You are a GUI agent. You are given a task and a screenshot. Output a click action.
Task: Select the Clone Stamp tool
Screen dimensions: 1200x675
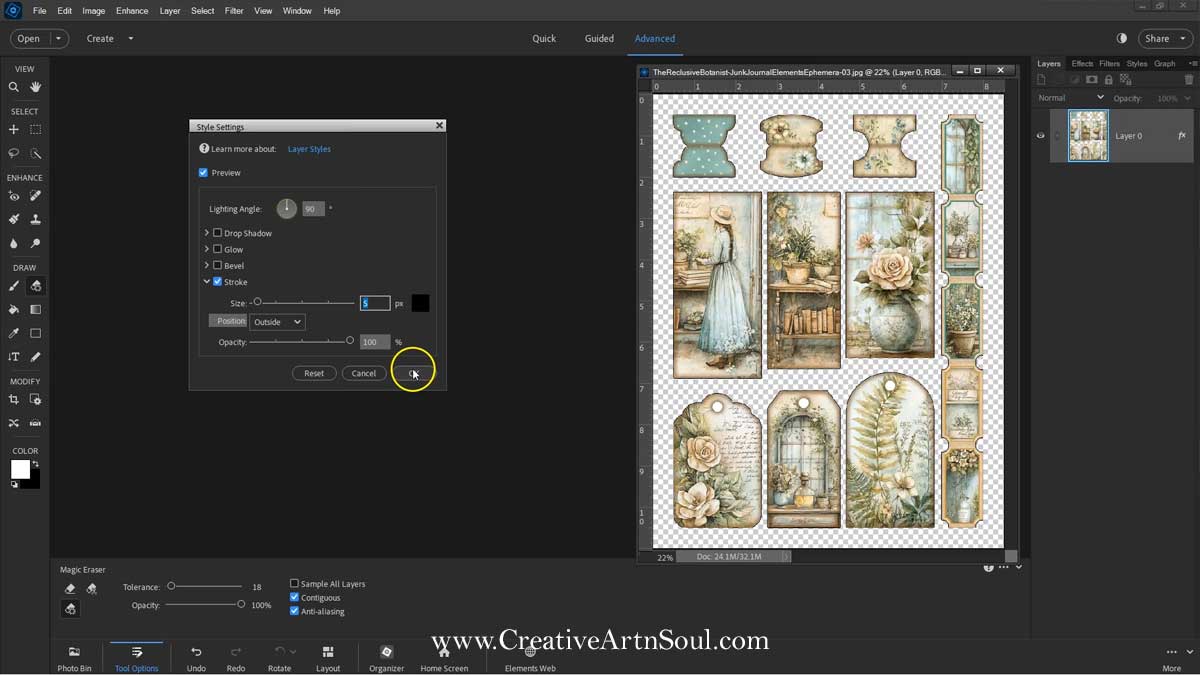click(x=36, y=219)
